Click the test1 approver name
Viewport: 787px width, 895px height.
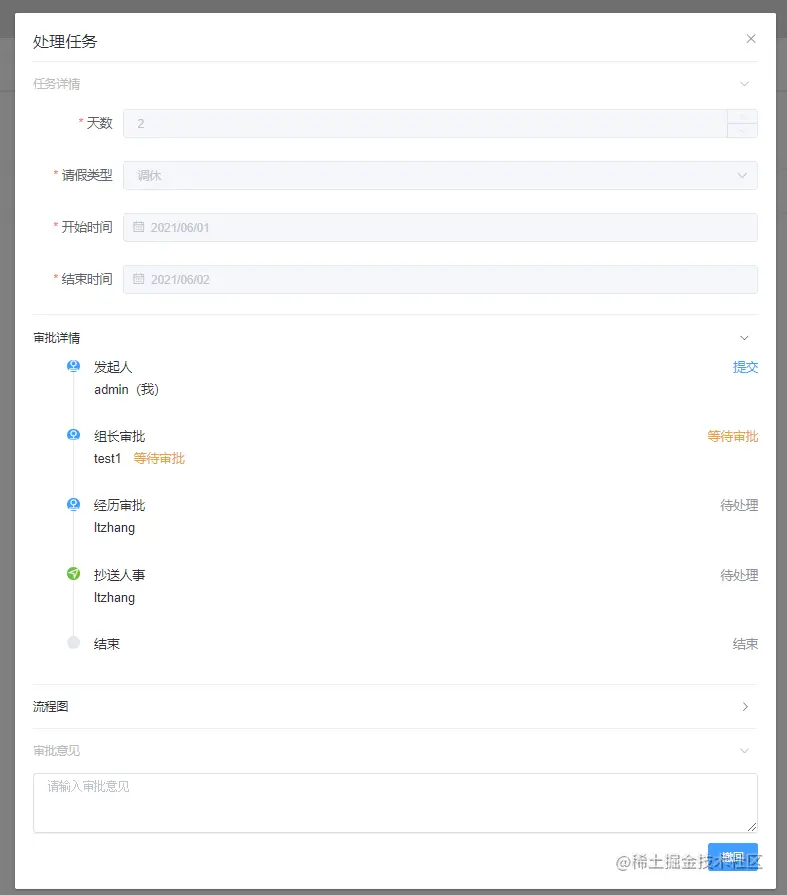tap(107, 458)
